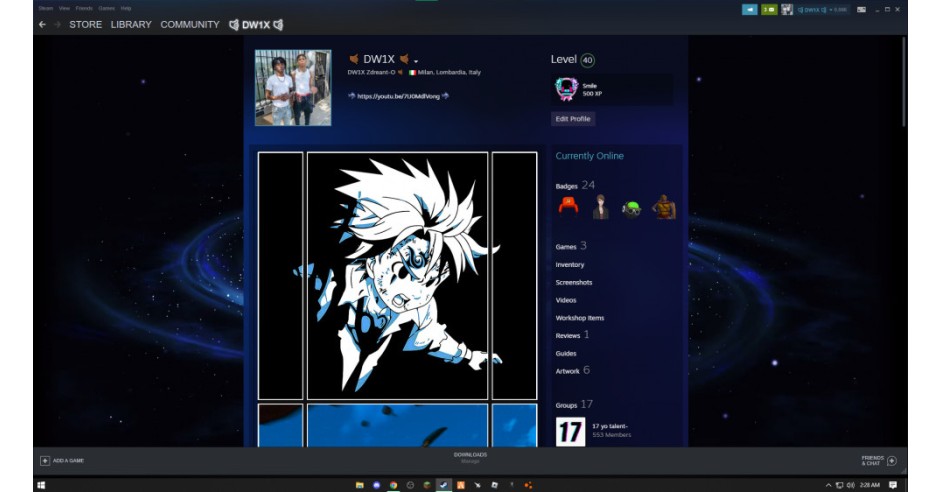Click the network icon in system tray
The image size is (940, 492).
pos(839,485)
